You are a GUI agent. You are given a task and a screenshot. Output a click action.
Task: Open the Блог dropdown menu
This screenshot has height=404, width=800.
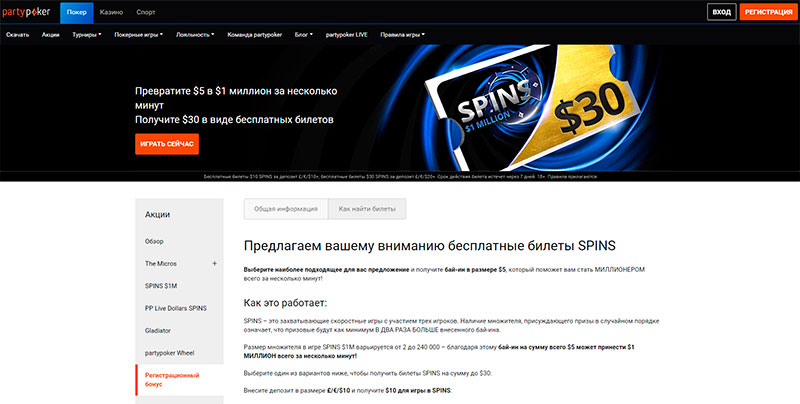point(305,34)
